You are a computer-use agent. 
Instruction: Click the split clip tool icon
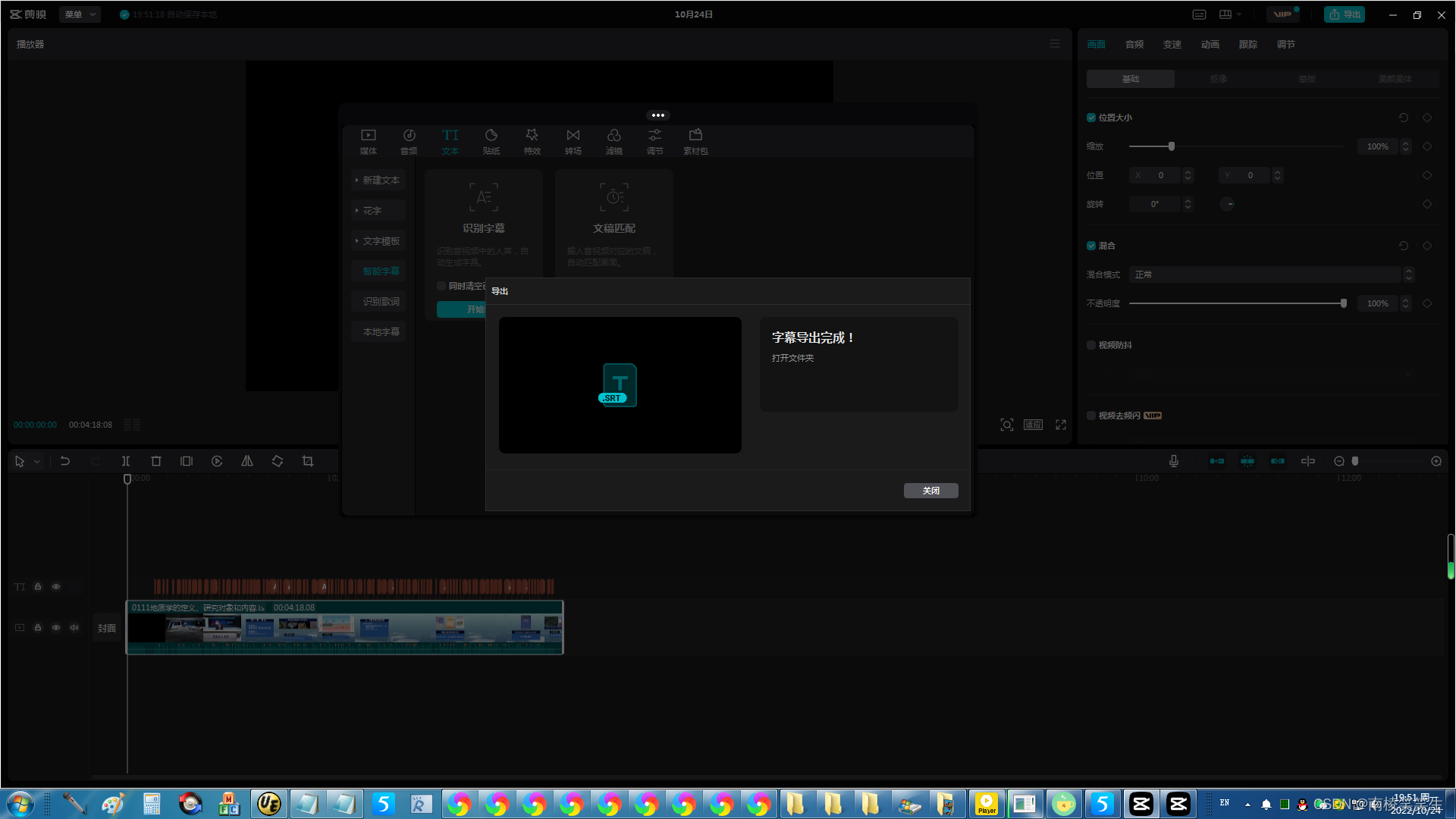[x=126, y=461]
